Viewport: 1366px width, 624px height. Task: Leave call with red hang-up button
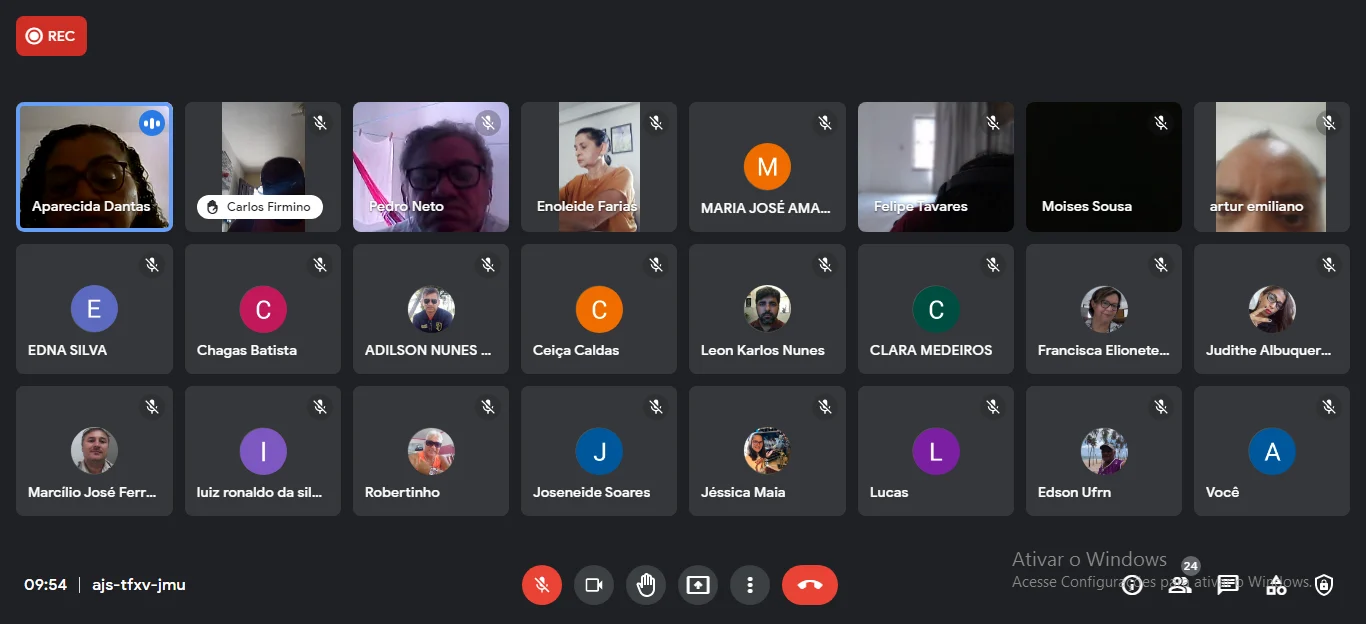click(810, 585)
